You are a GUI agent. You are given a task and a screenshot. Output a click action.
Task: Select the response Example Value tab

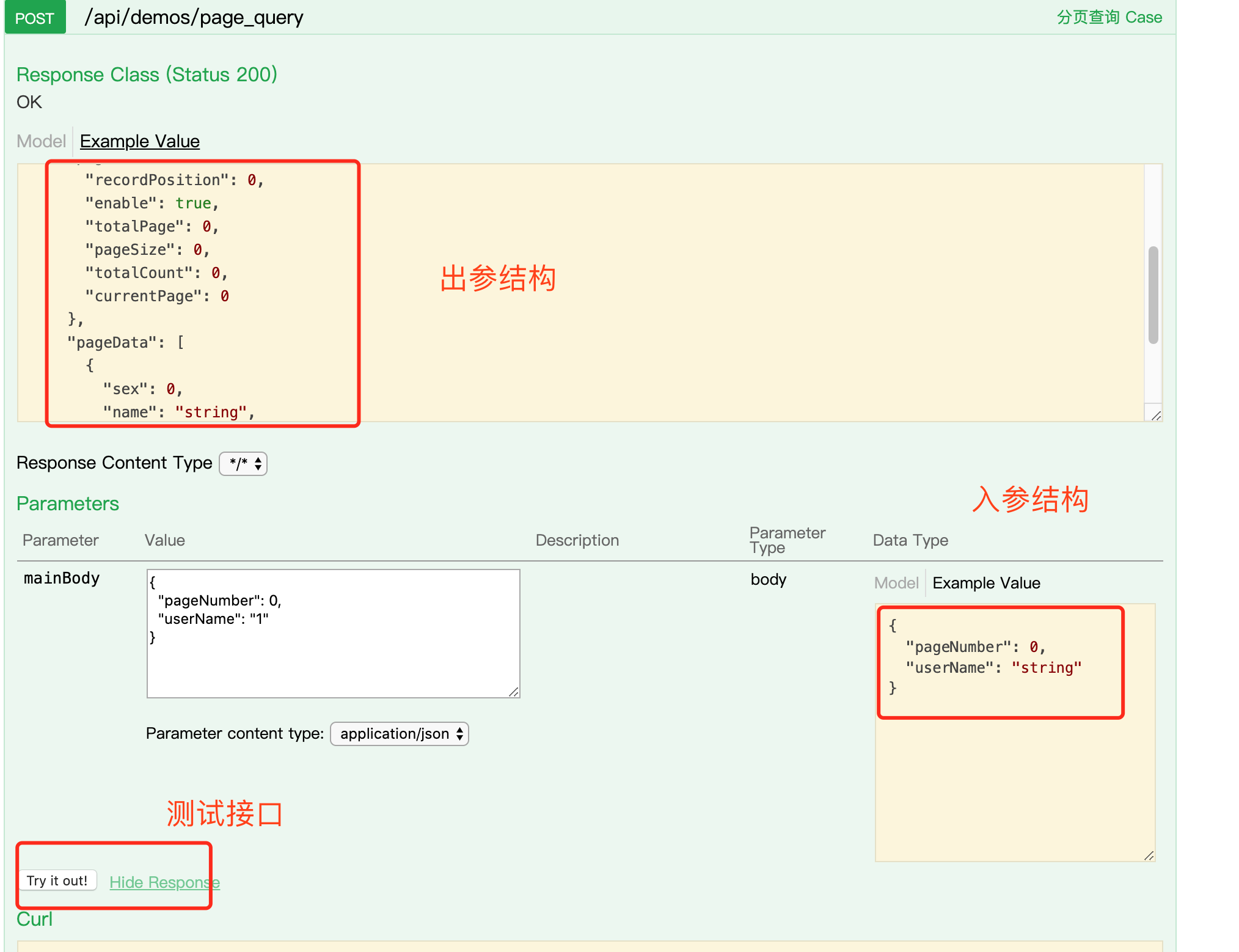140,141
